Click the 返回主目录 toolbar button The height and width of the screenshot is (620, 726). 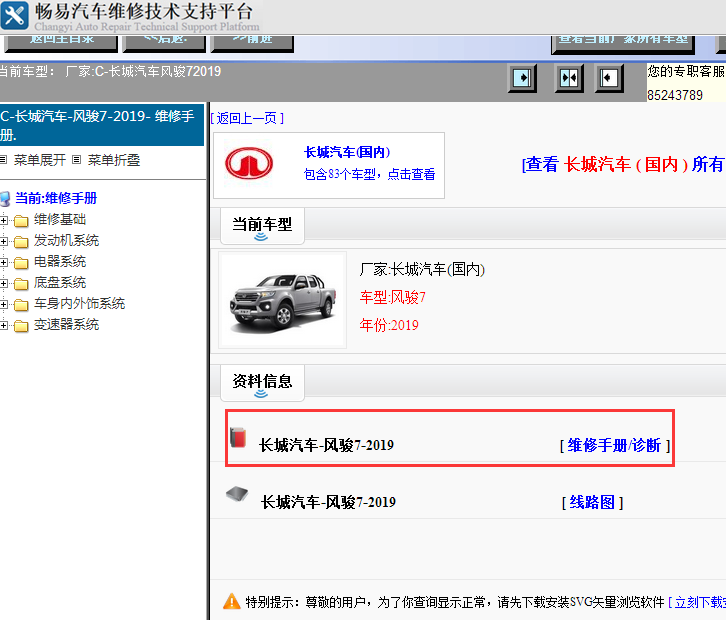tap(61, 43)
